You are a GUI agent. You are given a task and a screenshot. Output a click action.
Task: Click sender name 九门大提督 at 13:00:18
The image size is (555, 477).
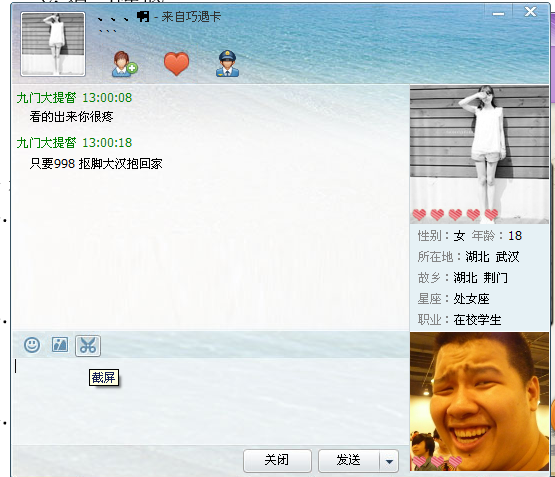pos(46,143)
